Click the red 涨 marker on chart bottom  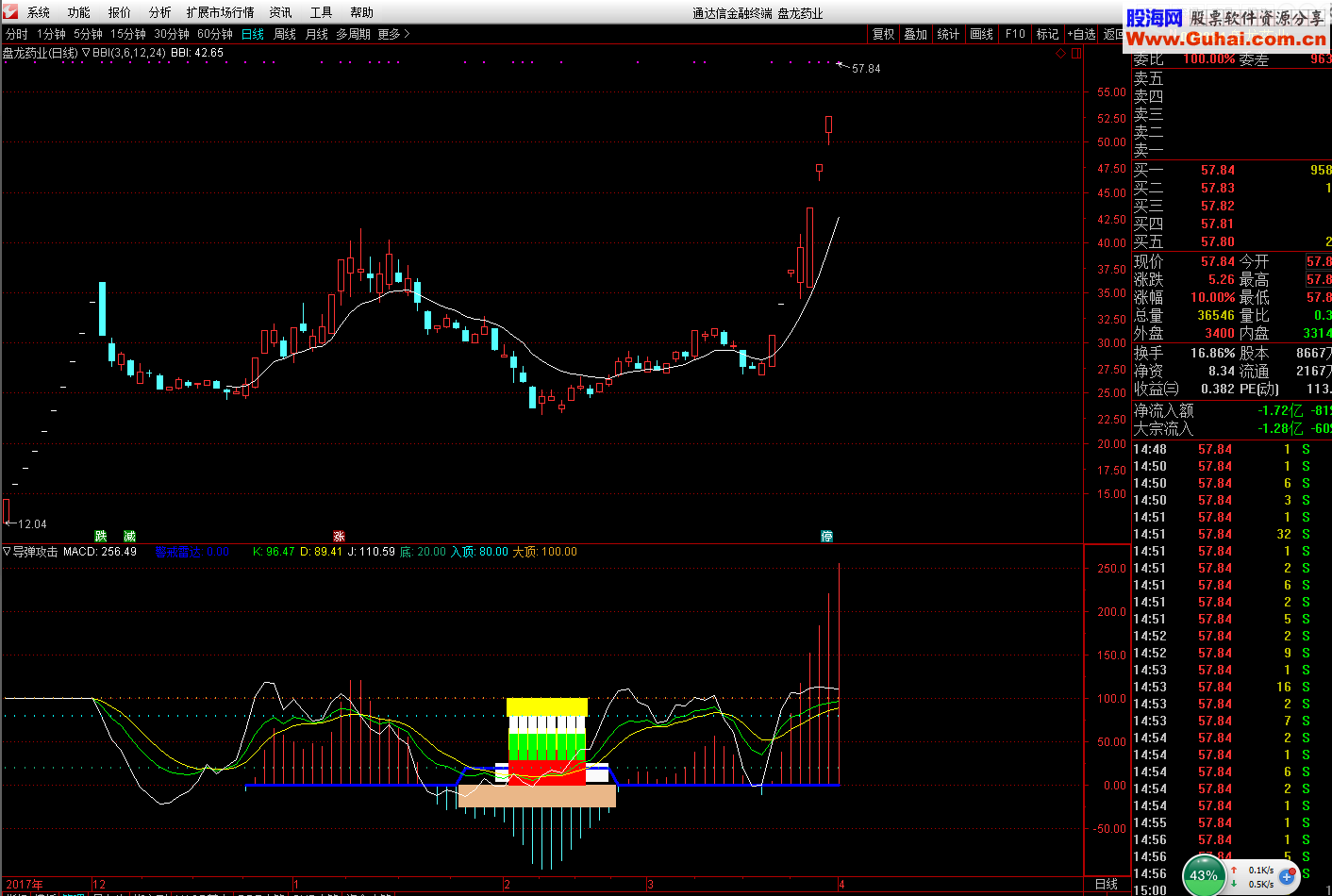[339, 536]
